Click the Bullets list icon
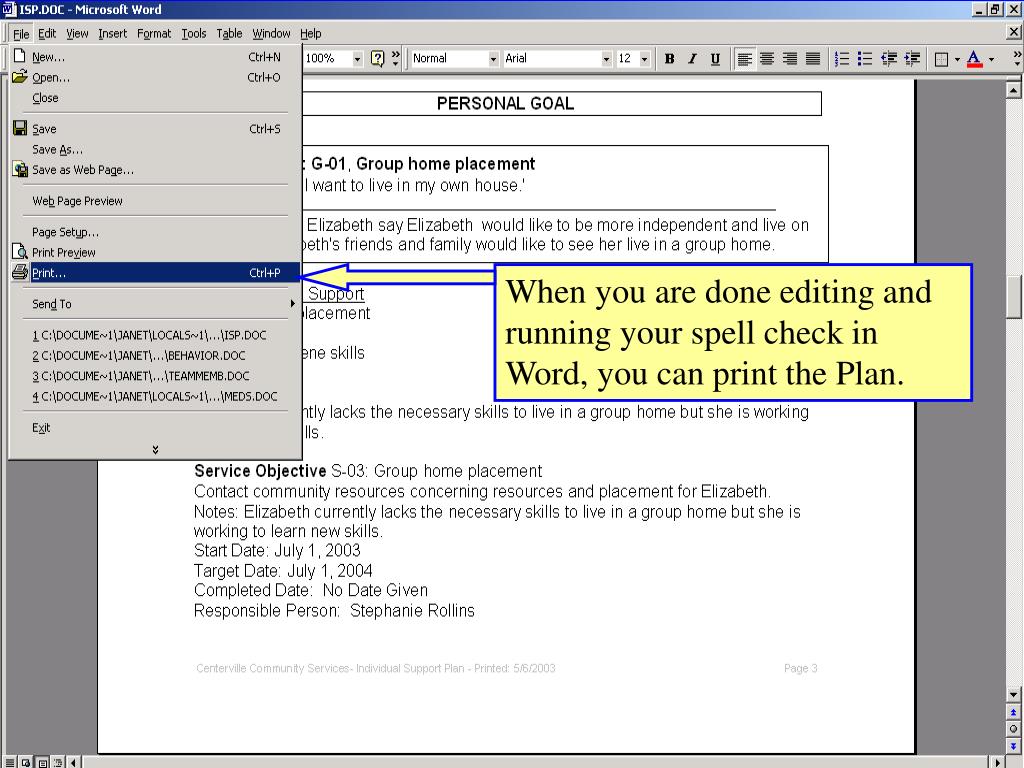The image size is (1024, 768). (x=865, y=59)
